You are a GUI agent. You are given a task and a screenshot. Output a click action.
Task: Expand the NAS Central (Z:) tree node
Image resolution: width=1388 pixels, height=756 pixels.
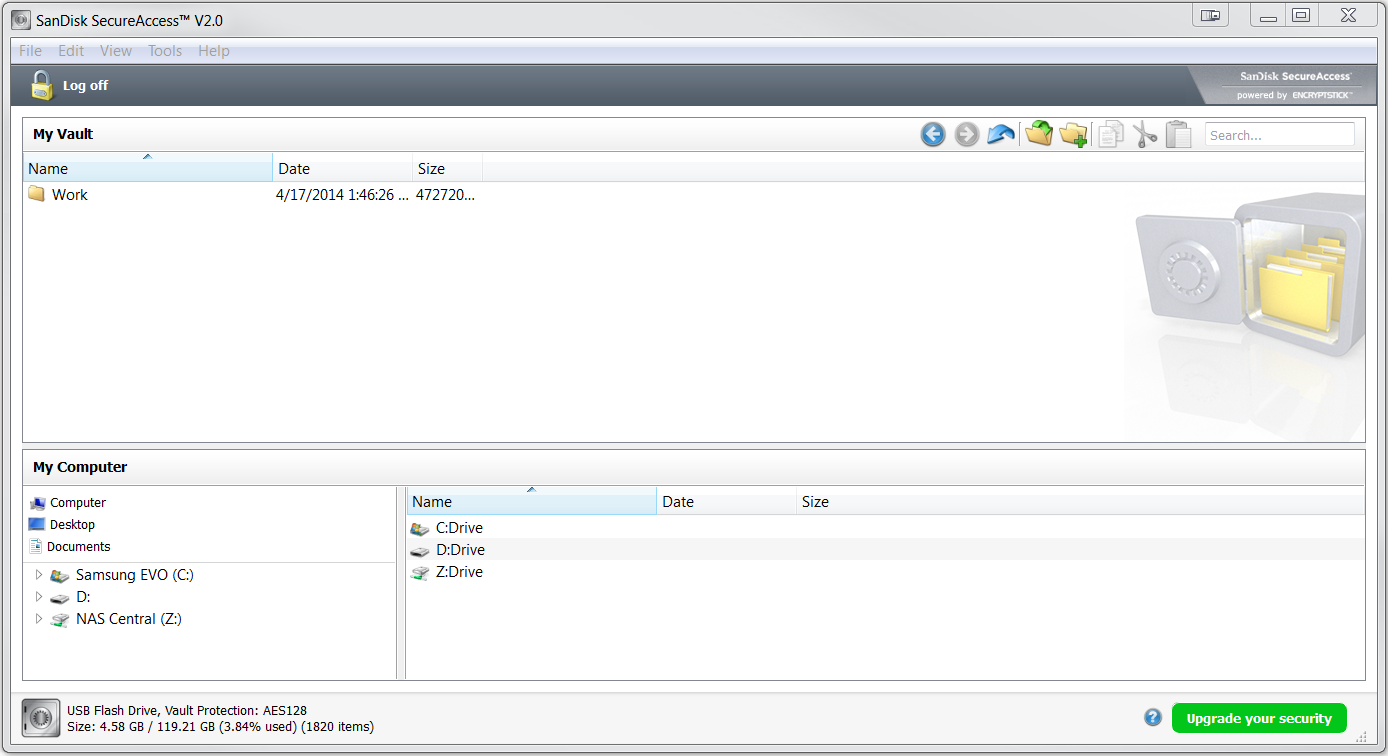click(x=39, y=619)
